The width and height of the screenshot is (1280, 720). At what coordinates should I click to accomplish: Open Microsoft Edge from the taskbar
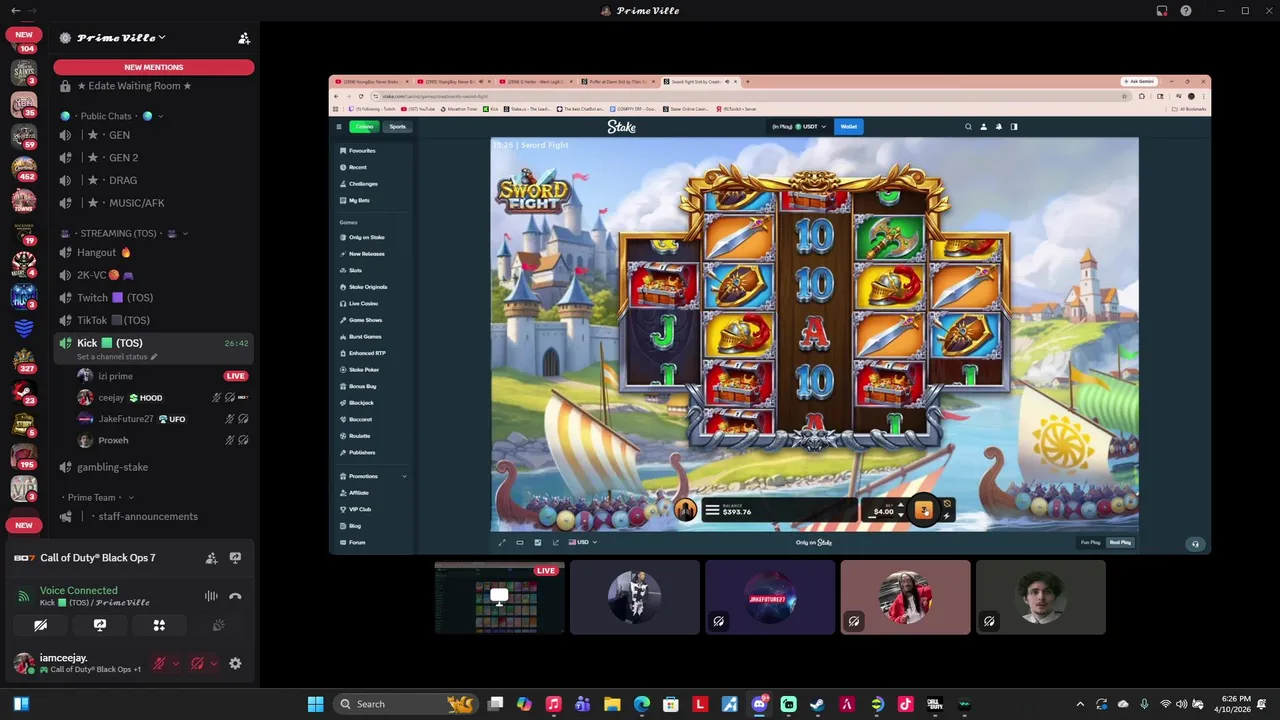[x=642, y=704]
